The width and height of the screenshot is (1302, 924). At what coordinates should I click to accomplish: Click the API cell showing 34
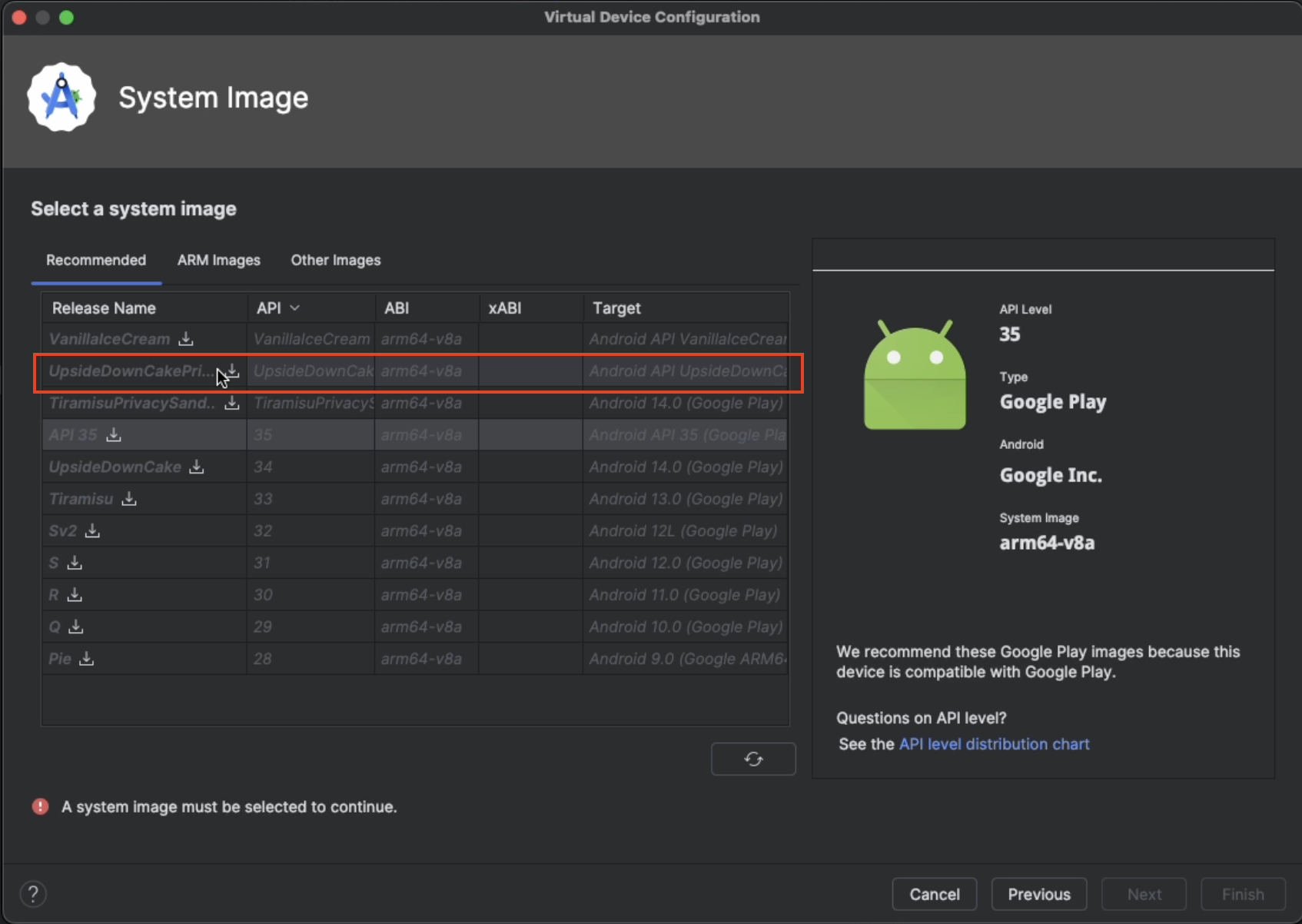coord(311,467)
